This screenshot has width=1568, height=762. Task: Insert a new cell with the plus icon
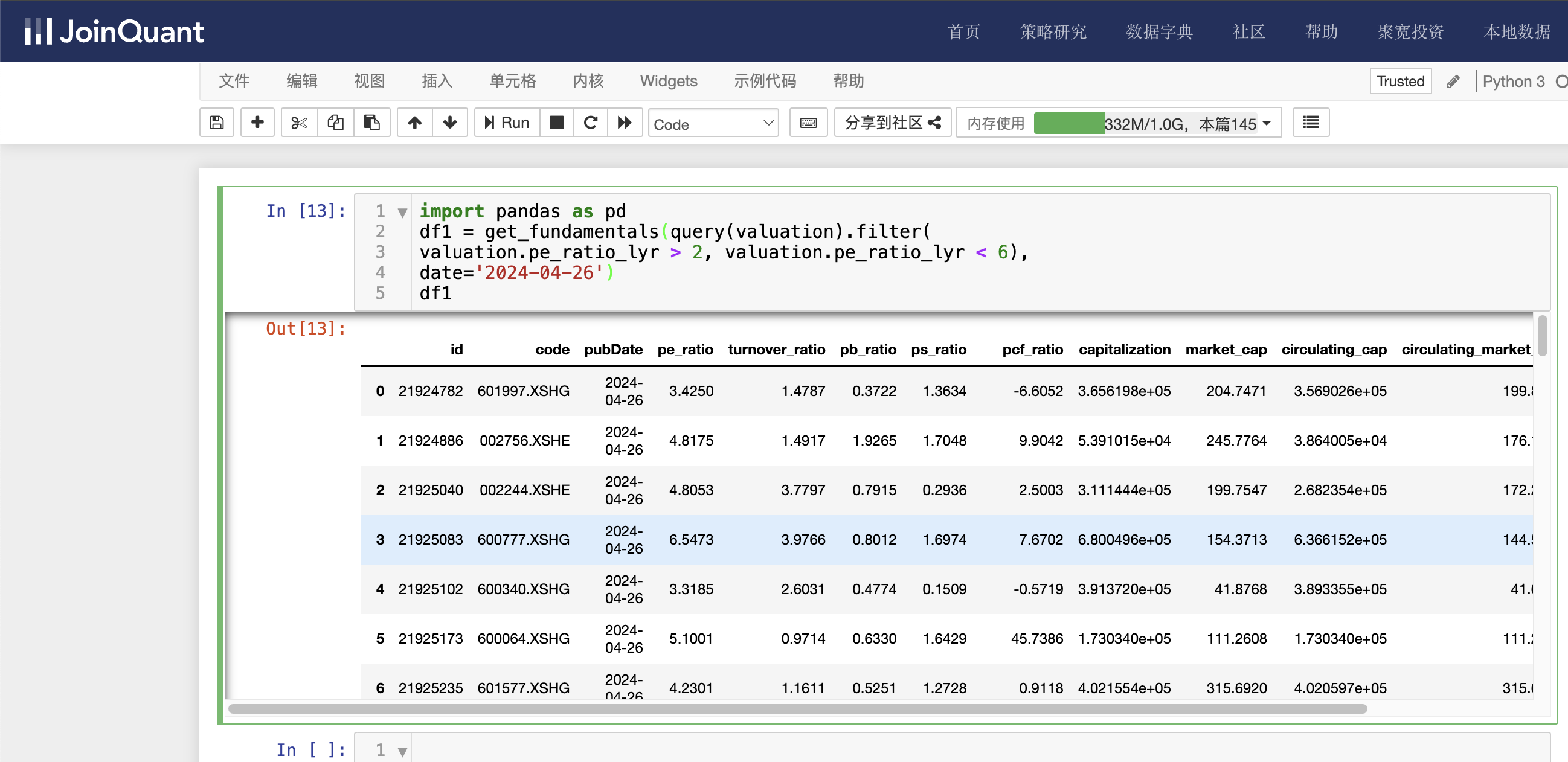coord(257,123)
